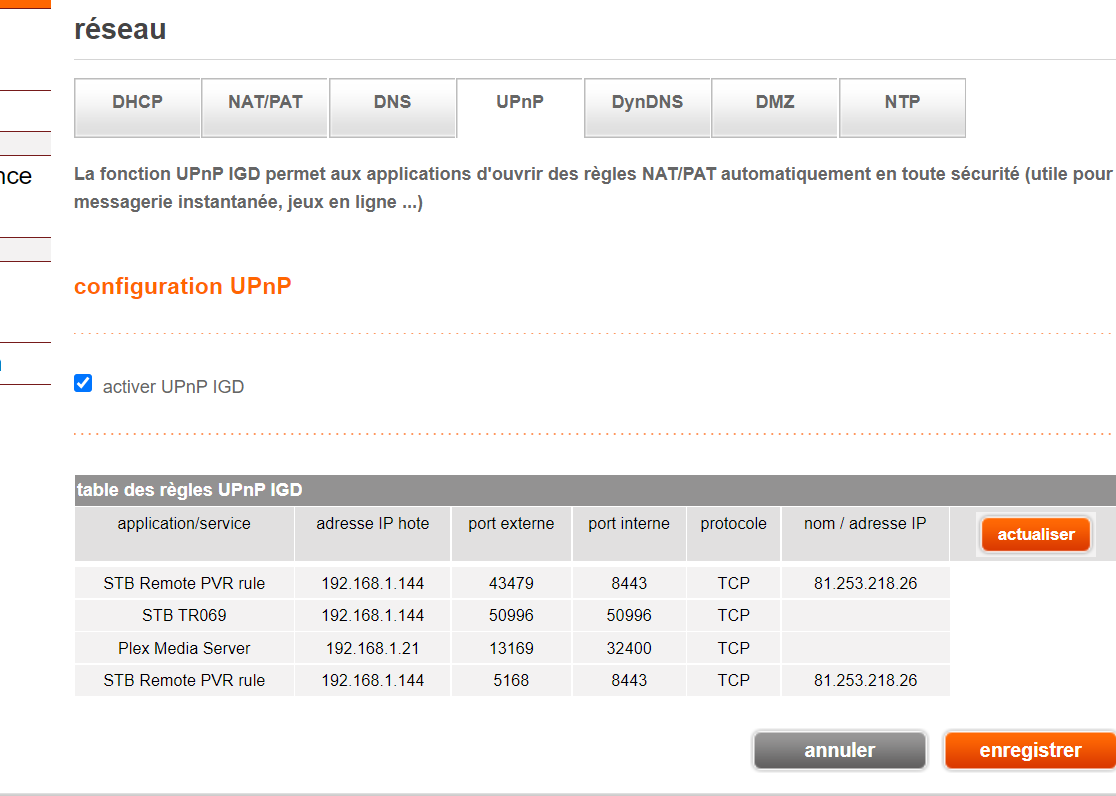Select IP address 192.168.1.21 cell
The width and height of the screenshot is (1116, 796).
pos(372,648)
